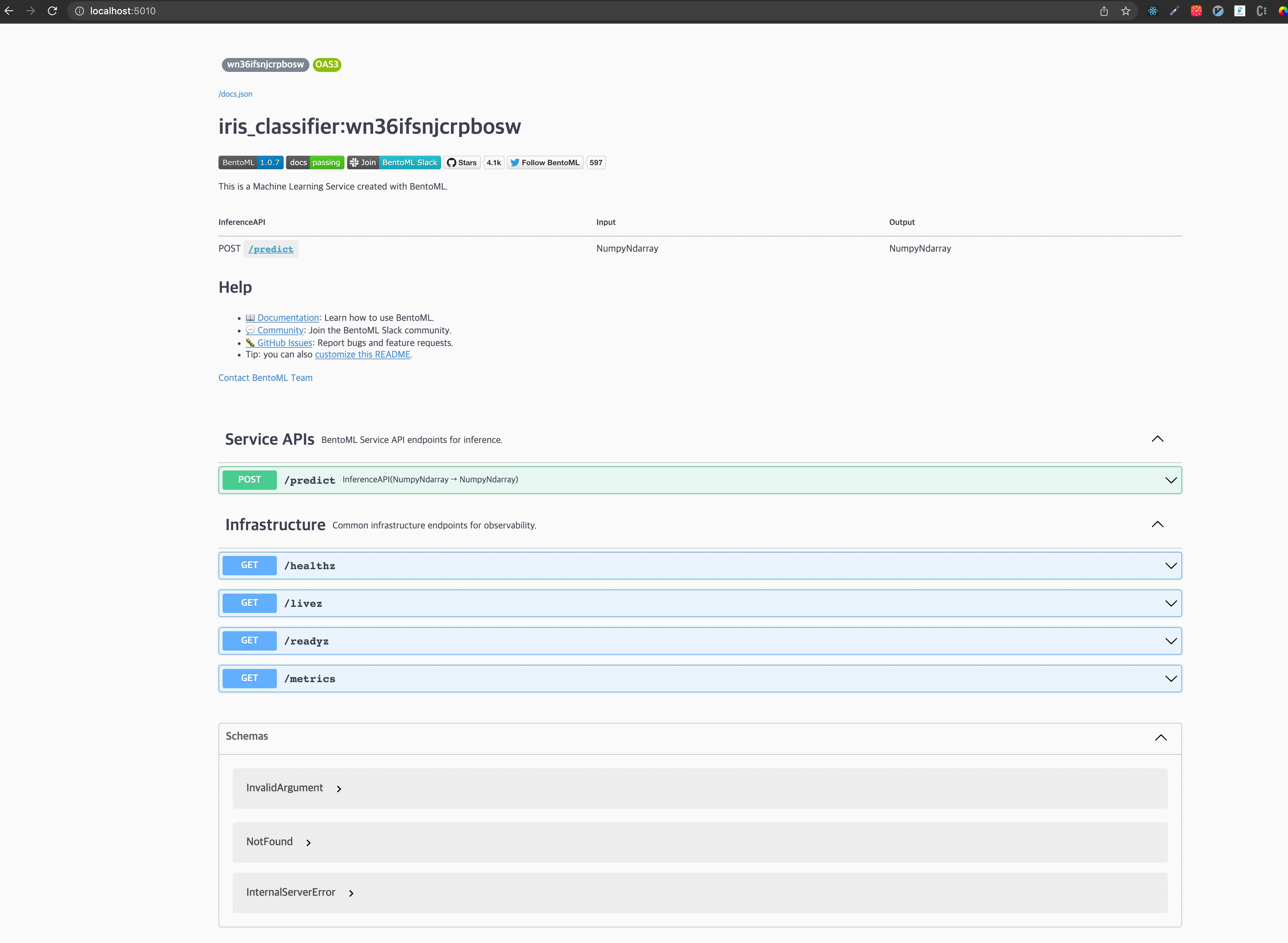1288x943 pixels.
Task: Collapse the Schemas section
Action: tap(1161, 738)
